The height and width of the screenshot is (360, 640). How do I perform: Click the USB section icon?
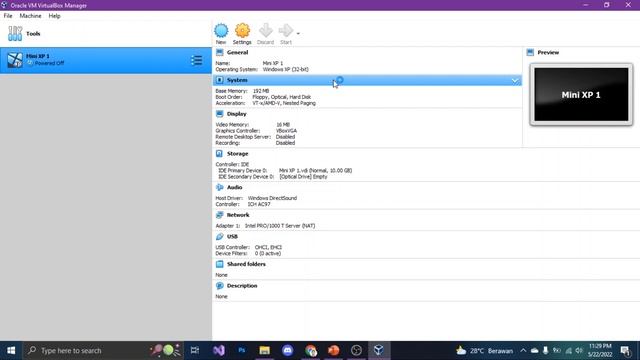point(220,236)
